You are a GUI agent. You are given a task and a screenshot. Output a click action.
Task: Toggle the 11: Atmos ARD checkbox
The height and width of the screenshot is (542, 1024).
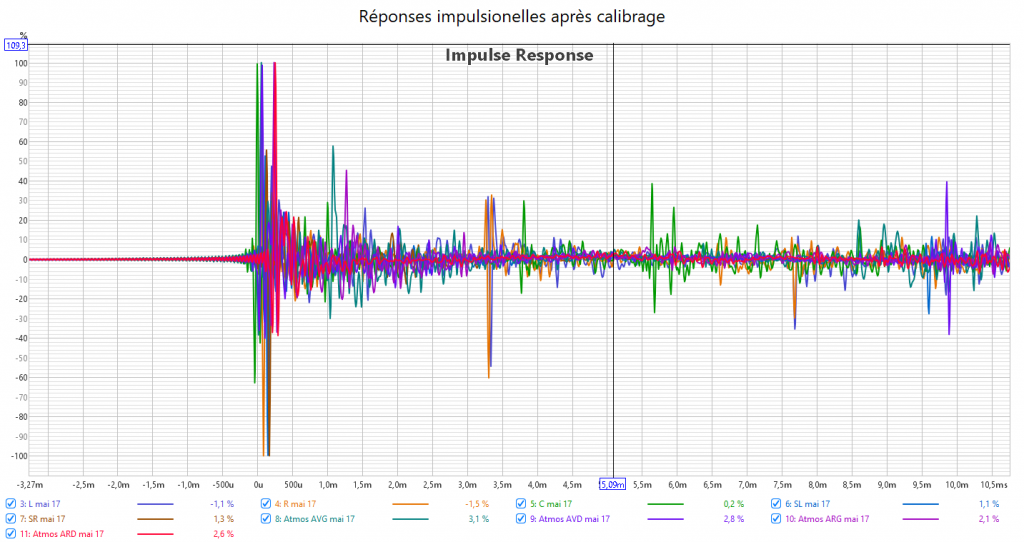coord(11,534)
